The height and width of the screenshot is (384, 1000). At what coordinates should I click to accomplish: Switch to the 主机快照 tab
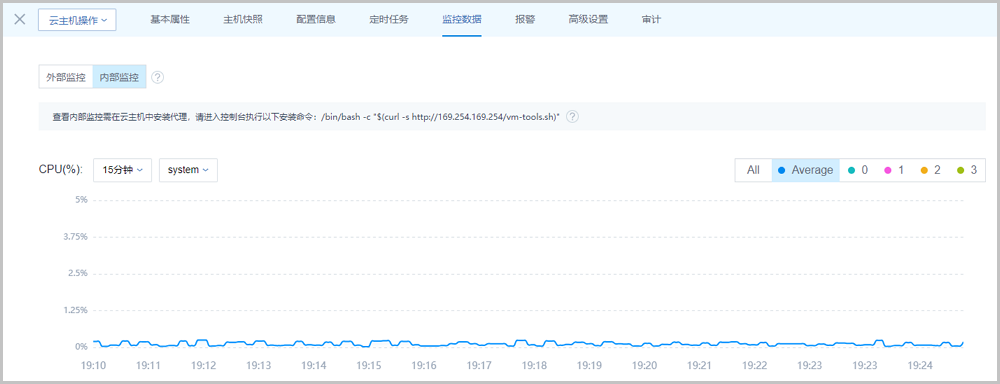click(x=243, y=19)
